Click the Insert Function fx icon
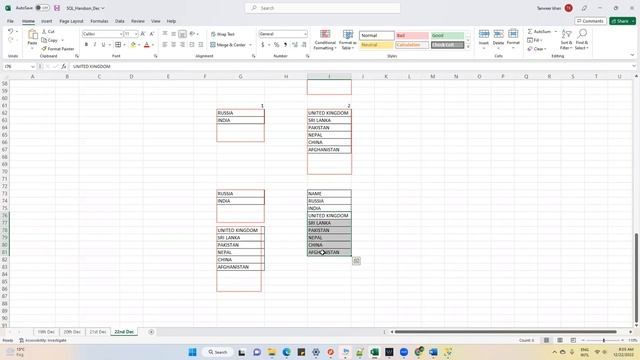 click(64, 66)
